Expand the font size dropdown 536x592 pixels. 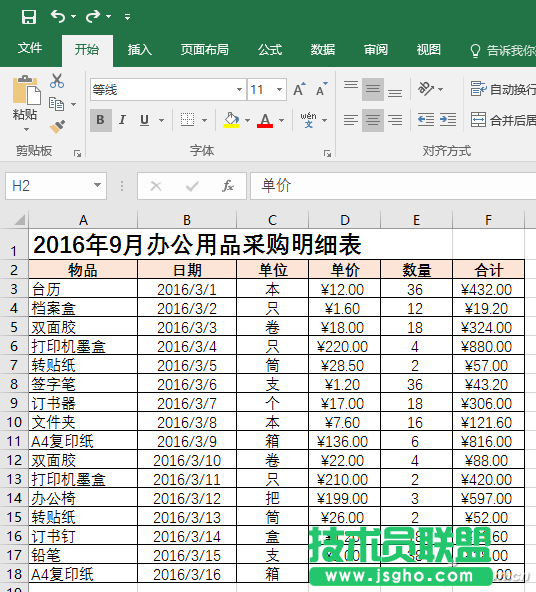[x=280, y=89]
